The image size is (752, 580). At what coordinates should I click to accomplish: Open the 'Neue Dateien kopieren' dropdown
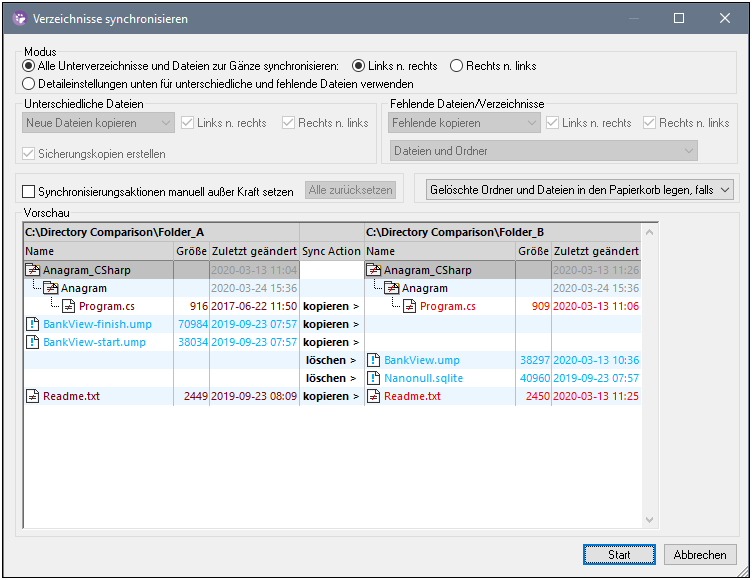click(x=98, y=123)
